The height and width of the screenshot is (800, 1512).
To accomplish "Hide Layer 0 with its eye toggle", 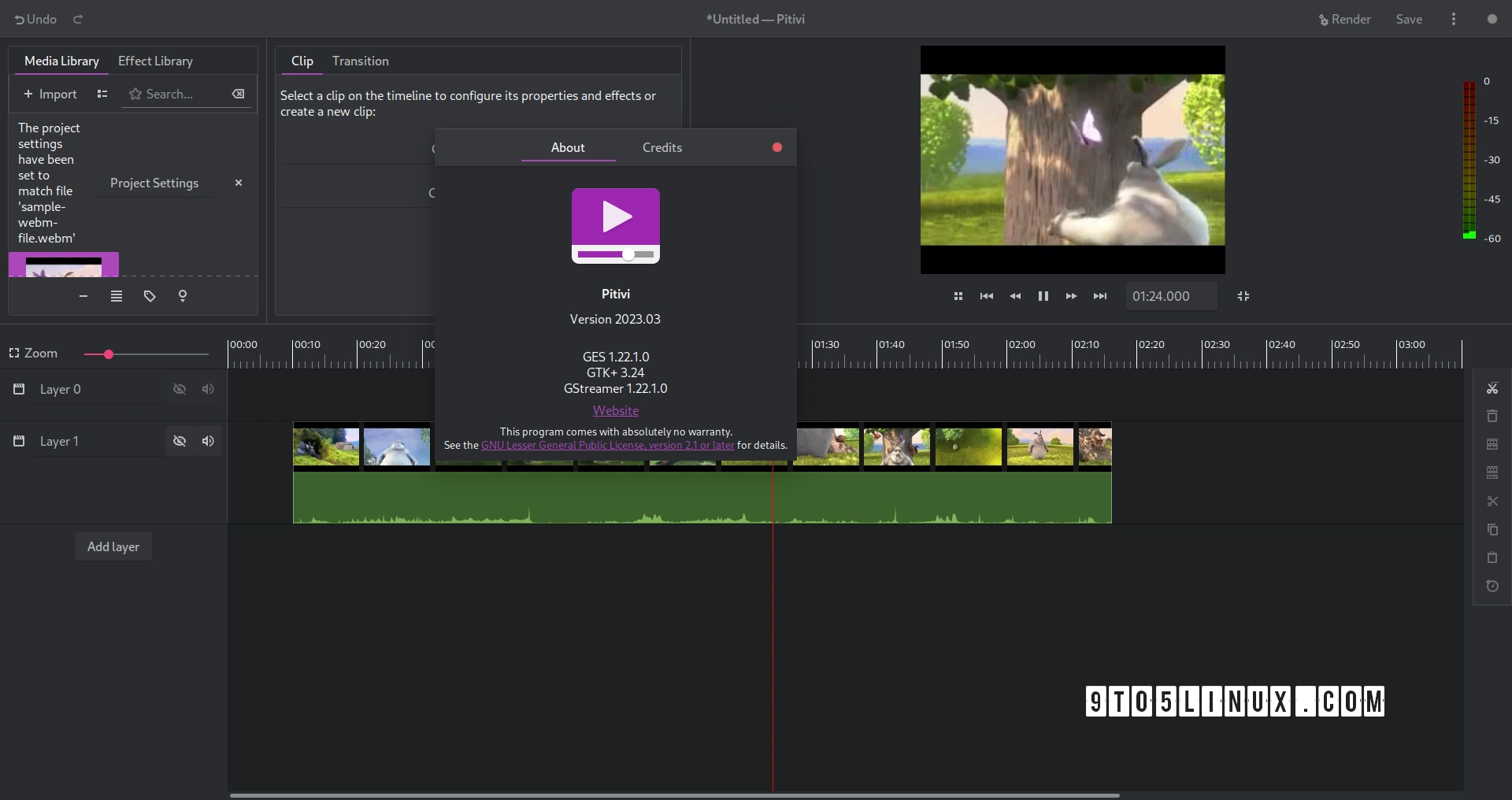I will [180, 389].
